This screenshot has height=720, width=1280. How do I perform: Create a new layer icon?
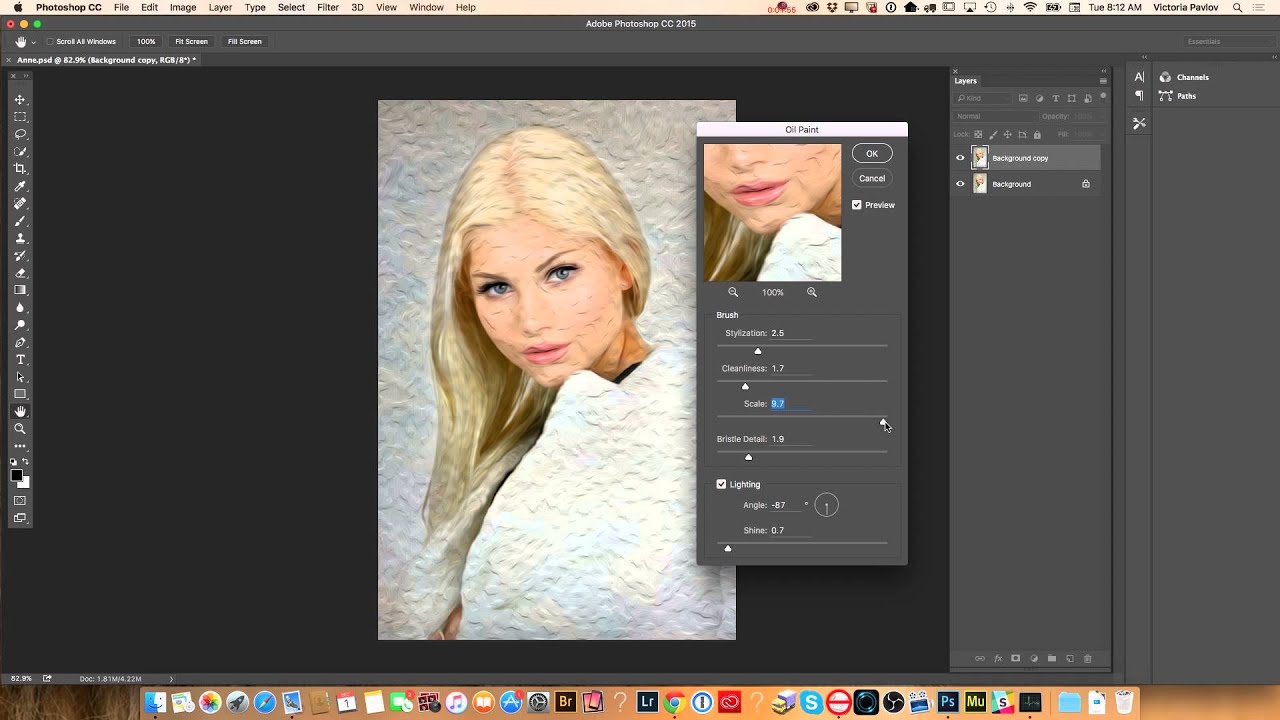coord(1070,659)
